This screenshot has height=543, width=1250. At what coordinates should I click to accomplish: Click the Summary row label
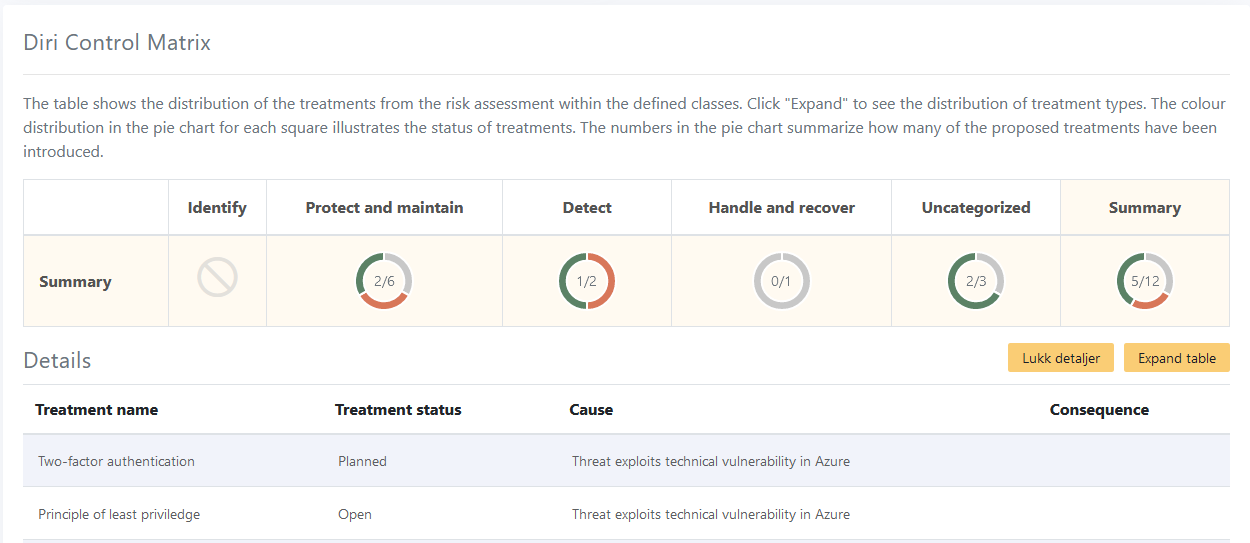[75, 282]
